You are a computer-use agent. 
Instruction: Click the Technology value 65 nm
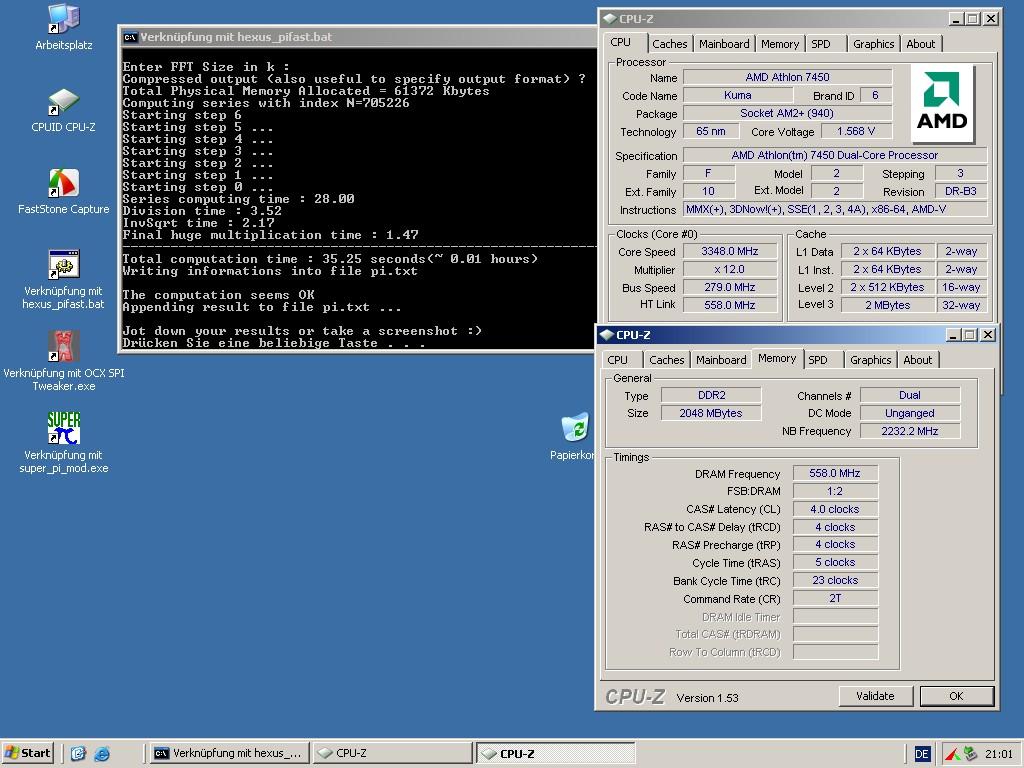click(x=711, y=131)
